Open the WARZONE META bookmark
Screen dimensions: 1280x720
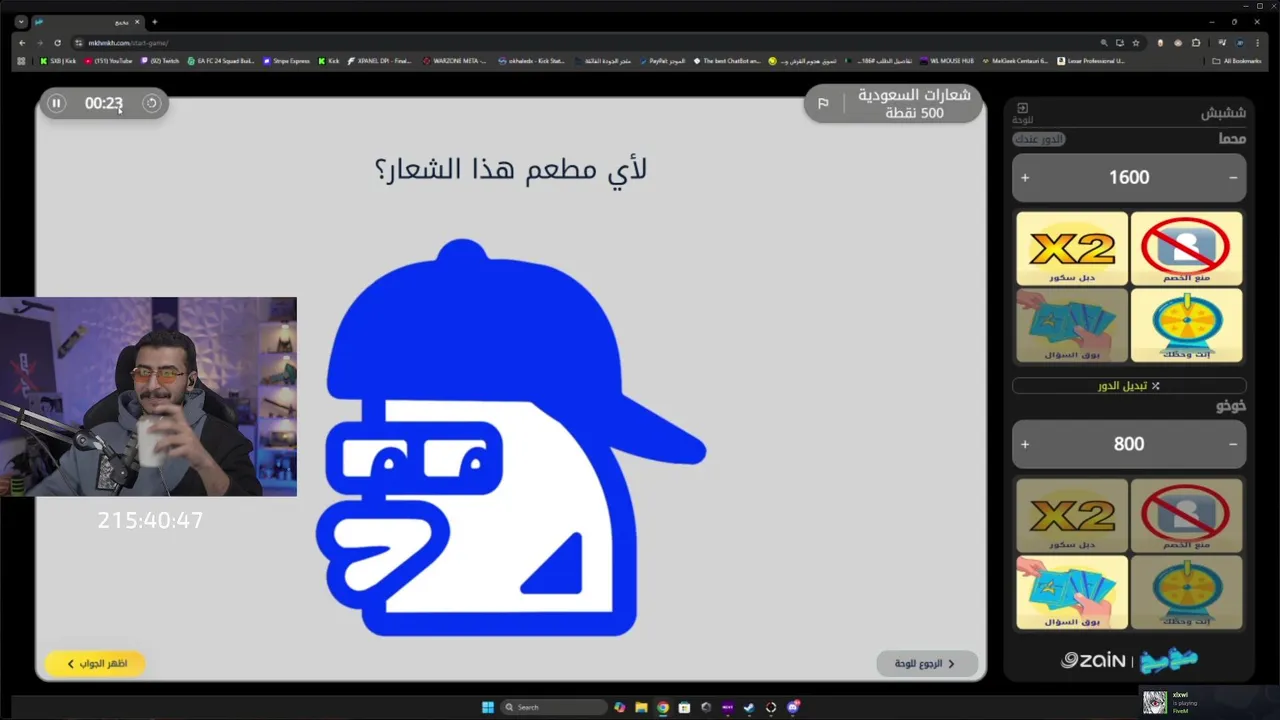(x=455, y=61)
